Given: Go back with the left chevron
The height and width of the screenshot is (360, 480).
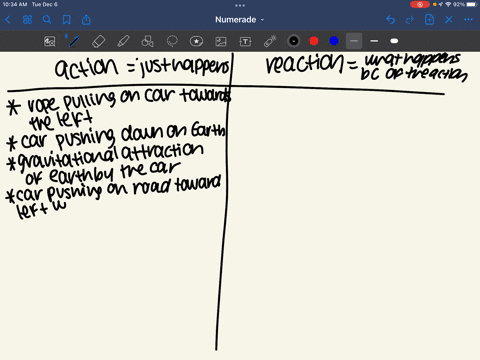Looking at the screenshot, I should (8, 20).
